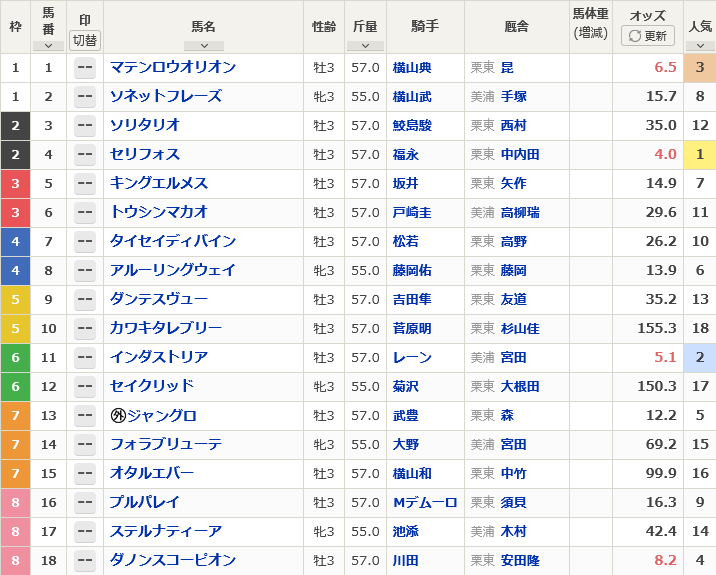This screenshot has width=716, height=575.
Task: Open jockey page for 横山典
Action: [x=412, y=68]
